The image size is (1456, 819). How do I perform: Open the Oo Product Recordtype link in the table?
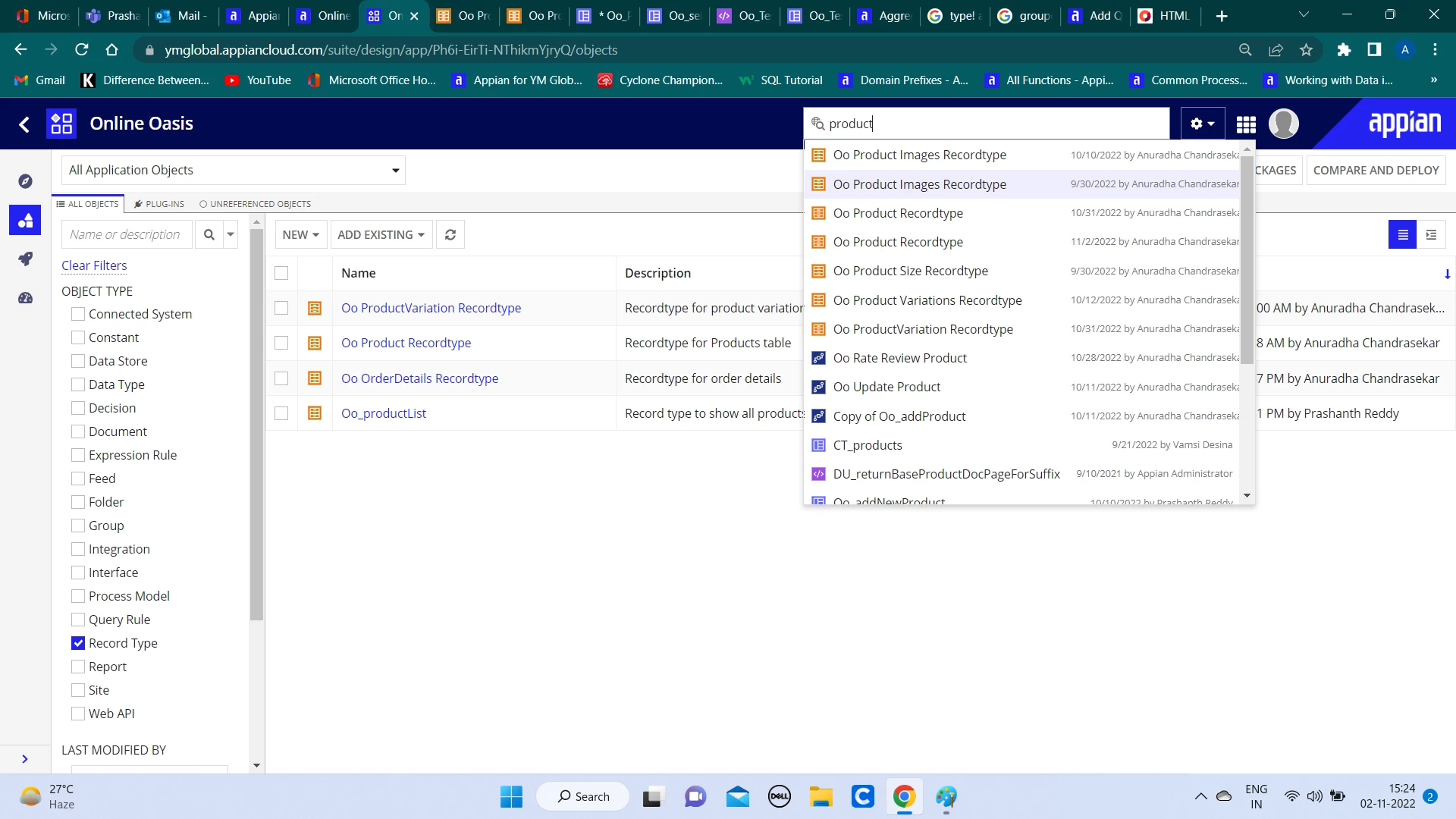406,343
